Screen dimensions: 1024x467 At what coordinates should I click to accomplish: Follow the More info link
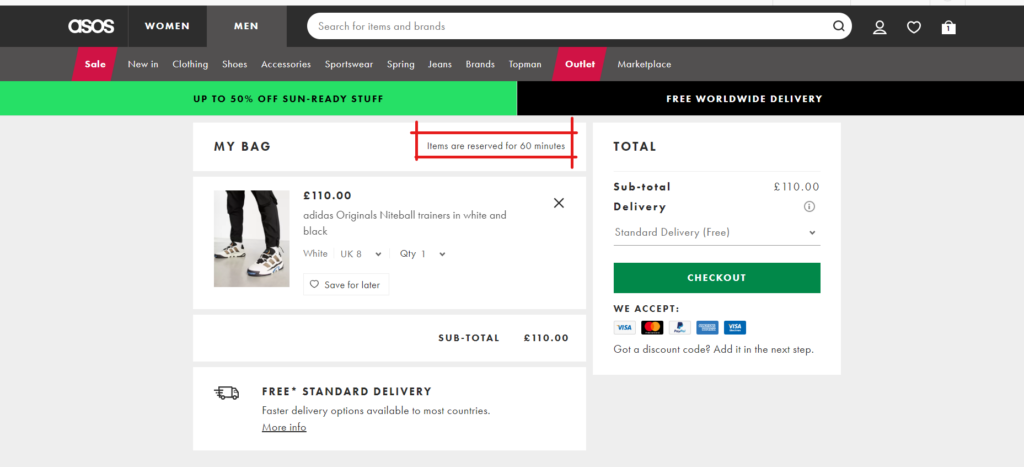(284, 427)
